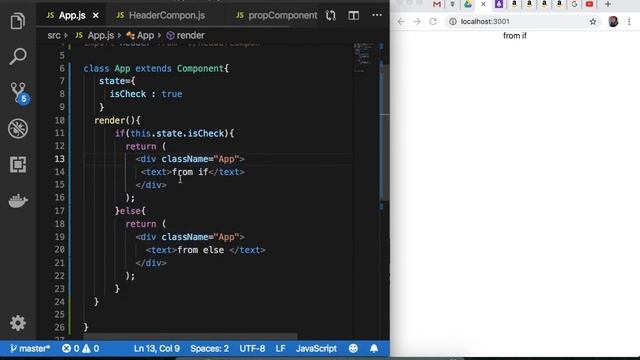Image resolution: width=640 pixels, height=360 pixels.
Task: Click Open Changes compare icon in editor toolbar
Action: [x=331, y=16]
